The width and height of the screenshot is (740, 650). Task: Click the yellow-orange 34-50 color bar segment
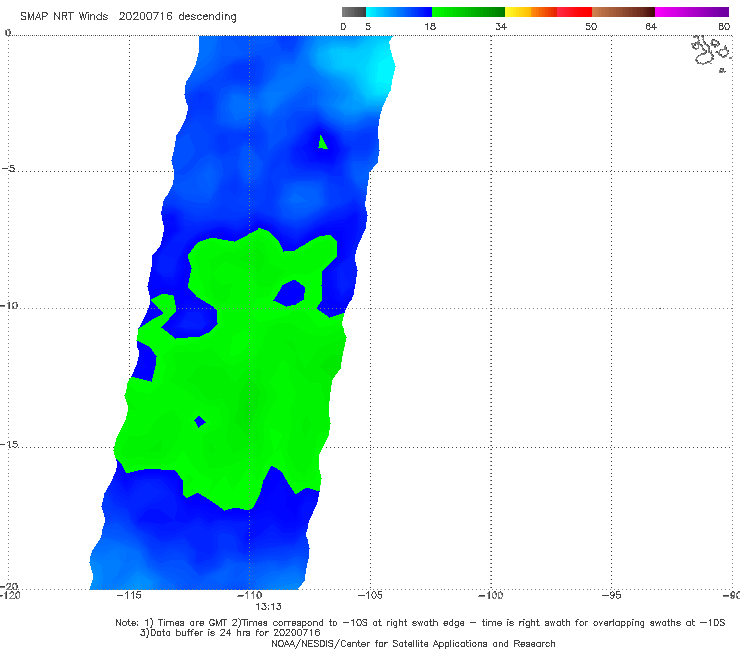pyautogui.click(x=548, y=12)
